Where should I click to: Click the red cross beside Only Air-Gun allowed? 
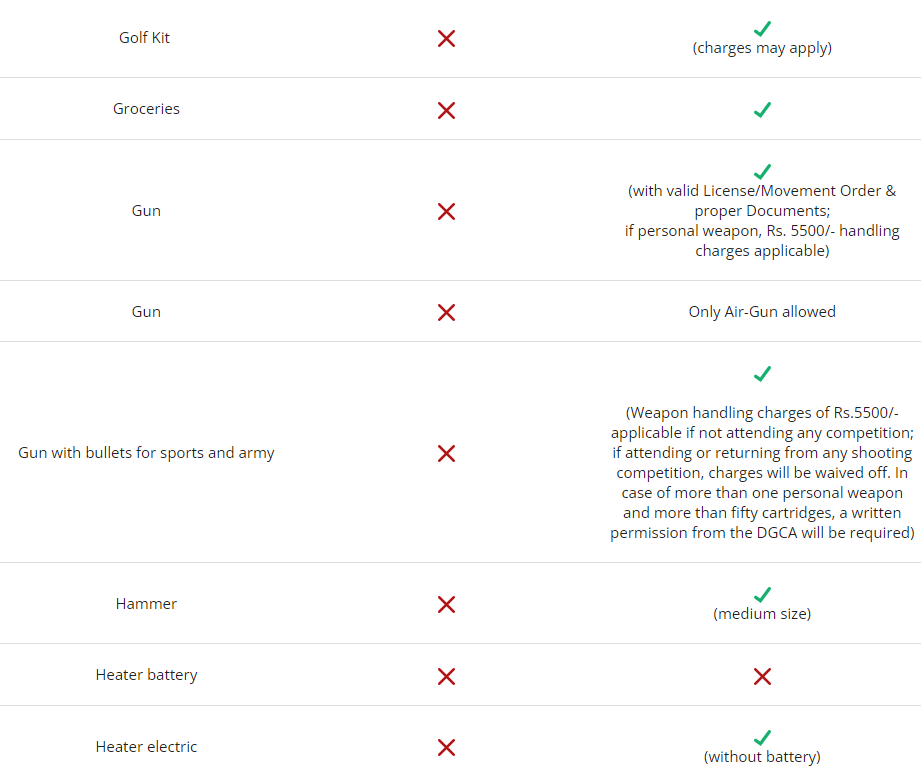pos(446,312)
